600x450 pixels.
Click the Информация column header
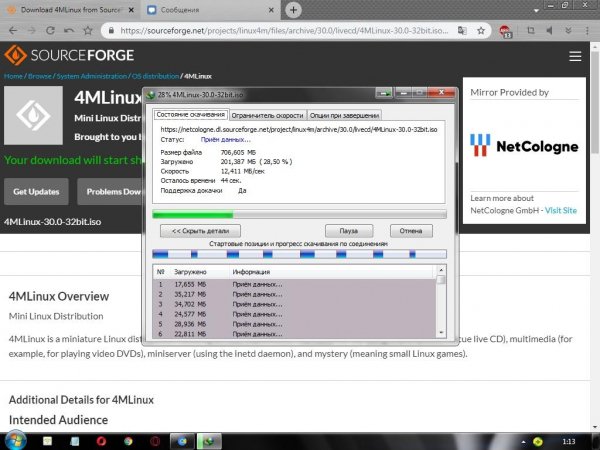(x=251, y=272)
